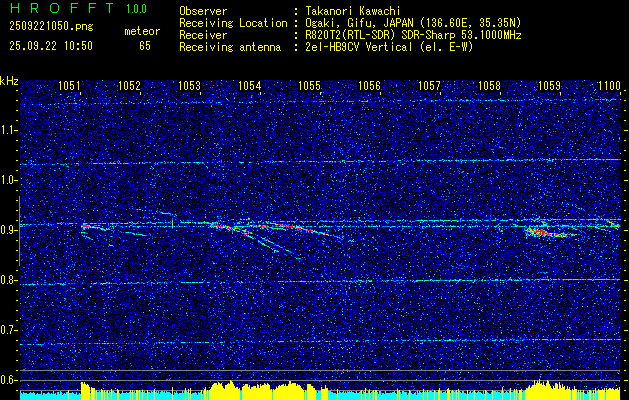Click the 1056 time axis marker

(x=369, y=85)
